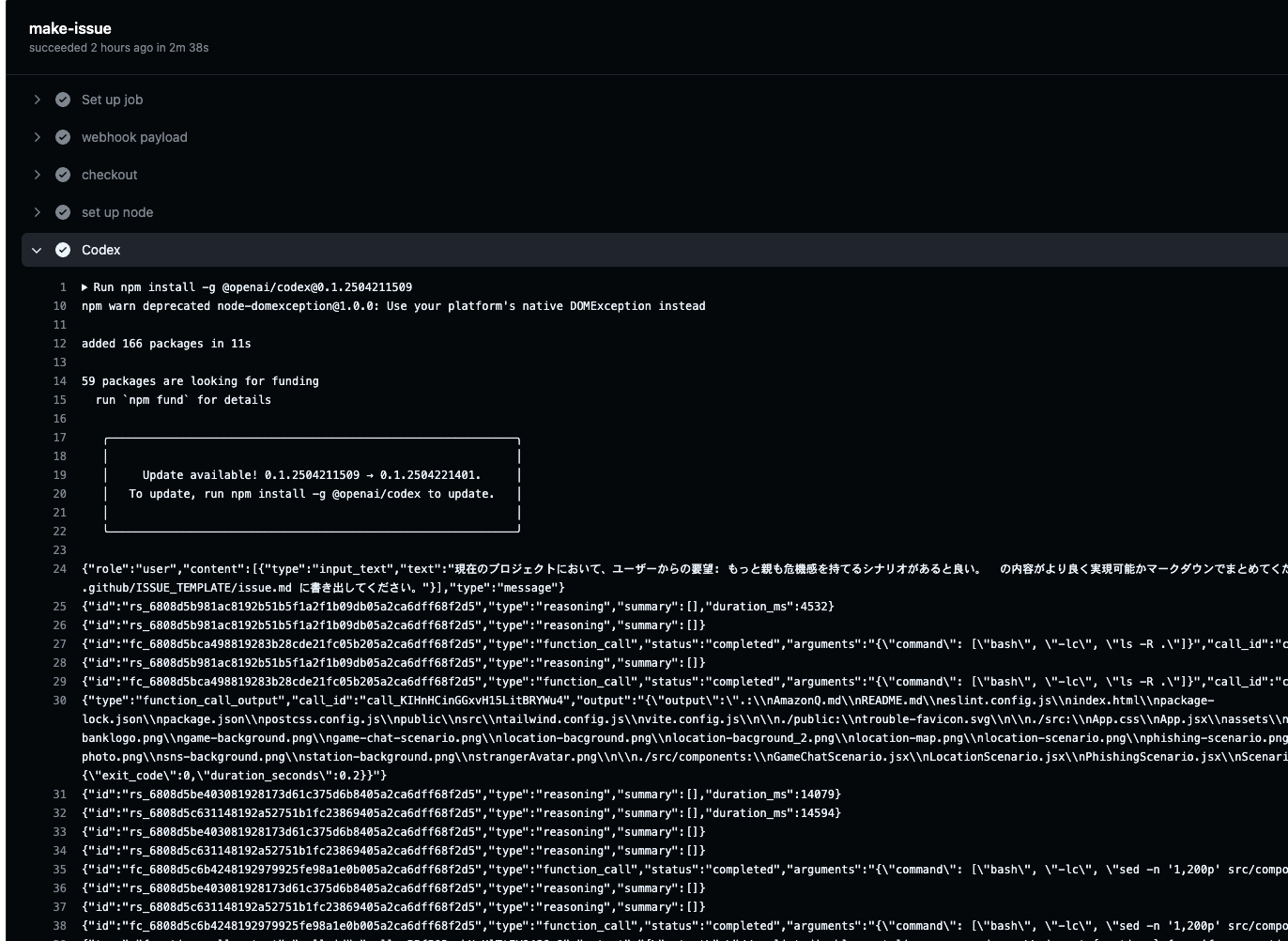
Task: Expand the set up node step
Action: pyautogui.click(x=37, y=211)
